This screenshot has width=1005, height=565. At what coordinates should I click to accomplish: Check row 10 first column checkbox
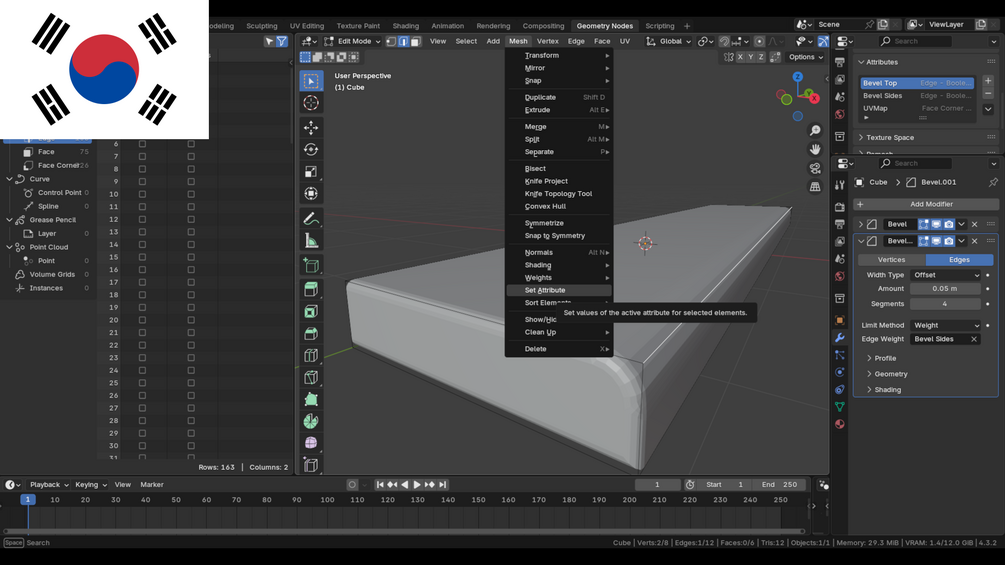(142, 194)
